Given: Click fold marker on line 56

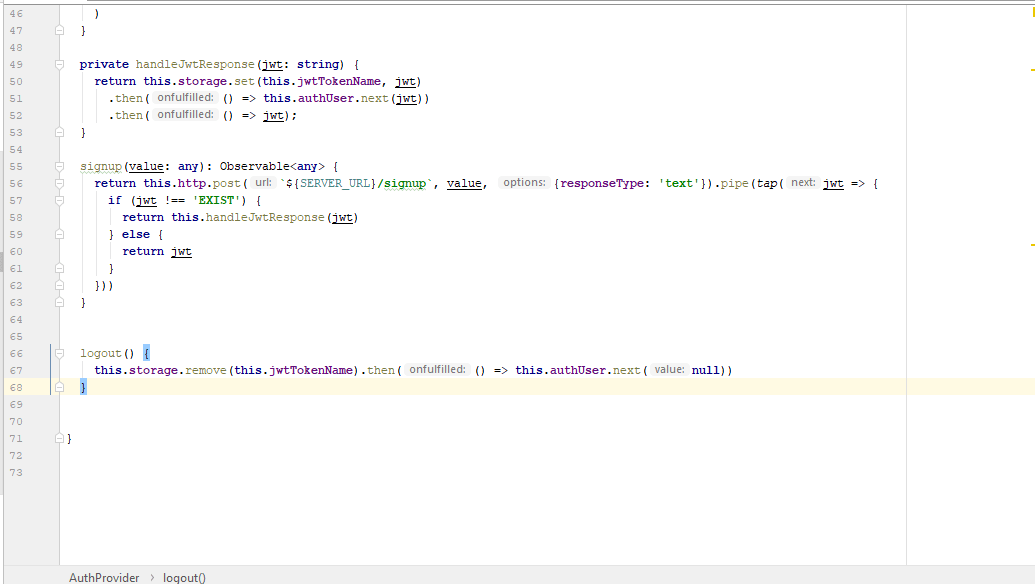Looking at the screenshot, I should tap(60, 183).
